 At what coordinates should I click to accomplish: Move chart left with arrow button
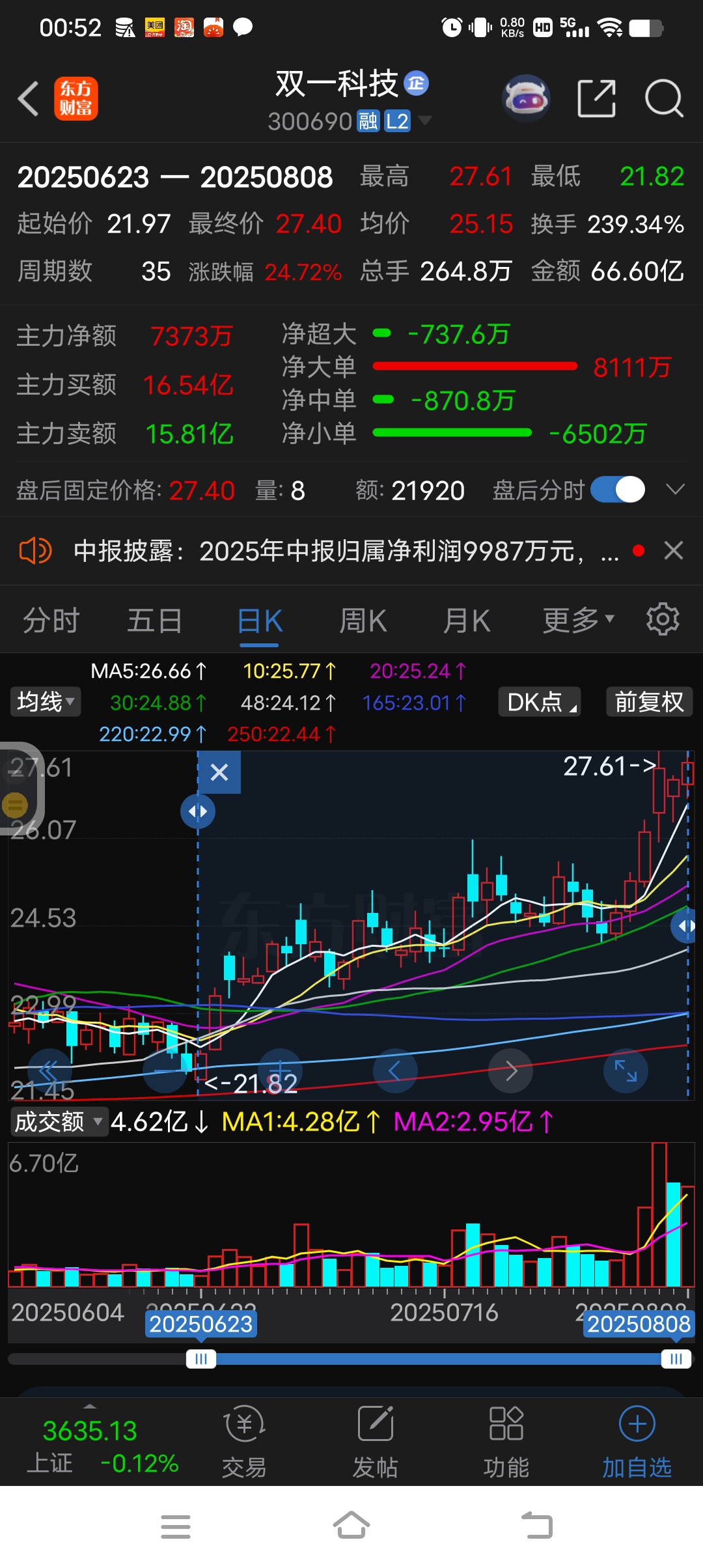tap(395, 1071)
